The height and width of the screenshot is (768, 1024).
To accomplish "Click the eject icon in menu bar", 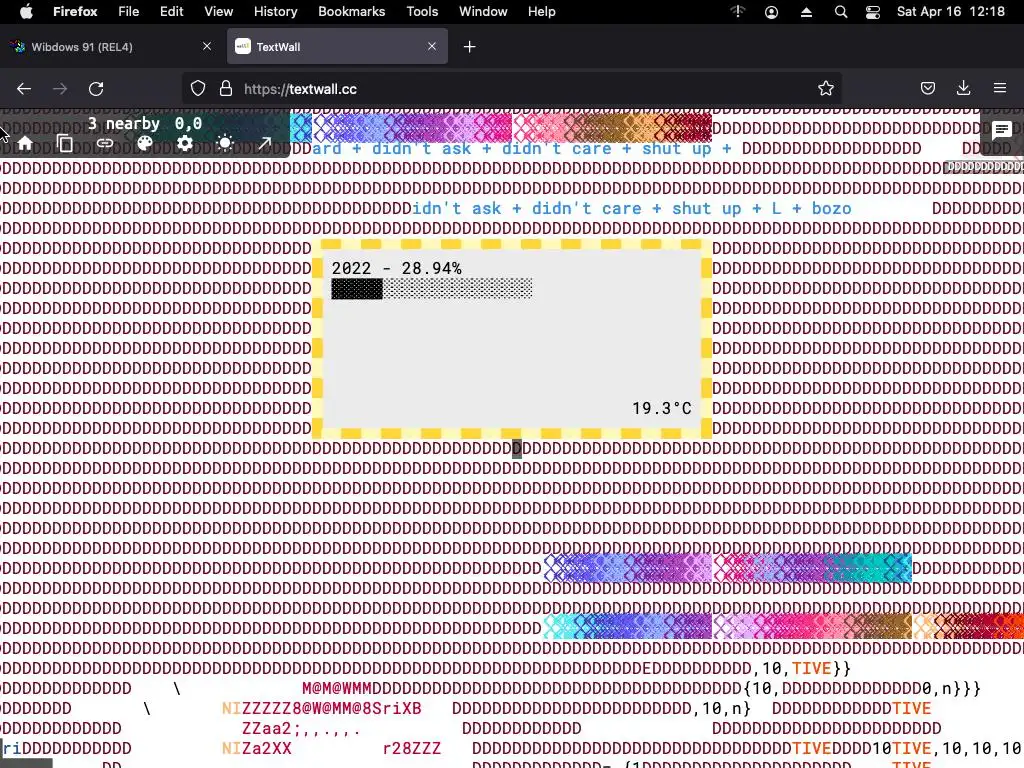I will tap(806, 12).
